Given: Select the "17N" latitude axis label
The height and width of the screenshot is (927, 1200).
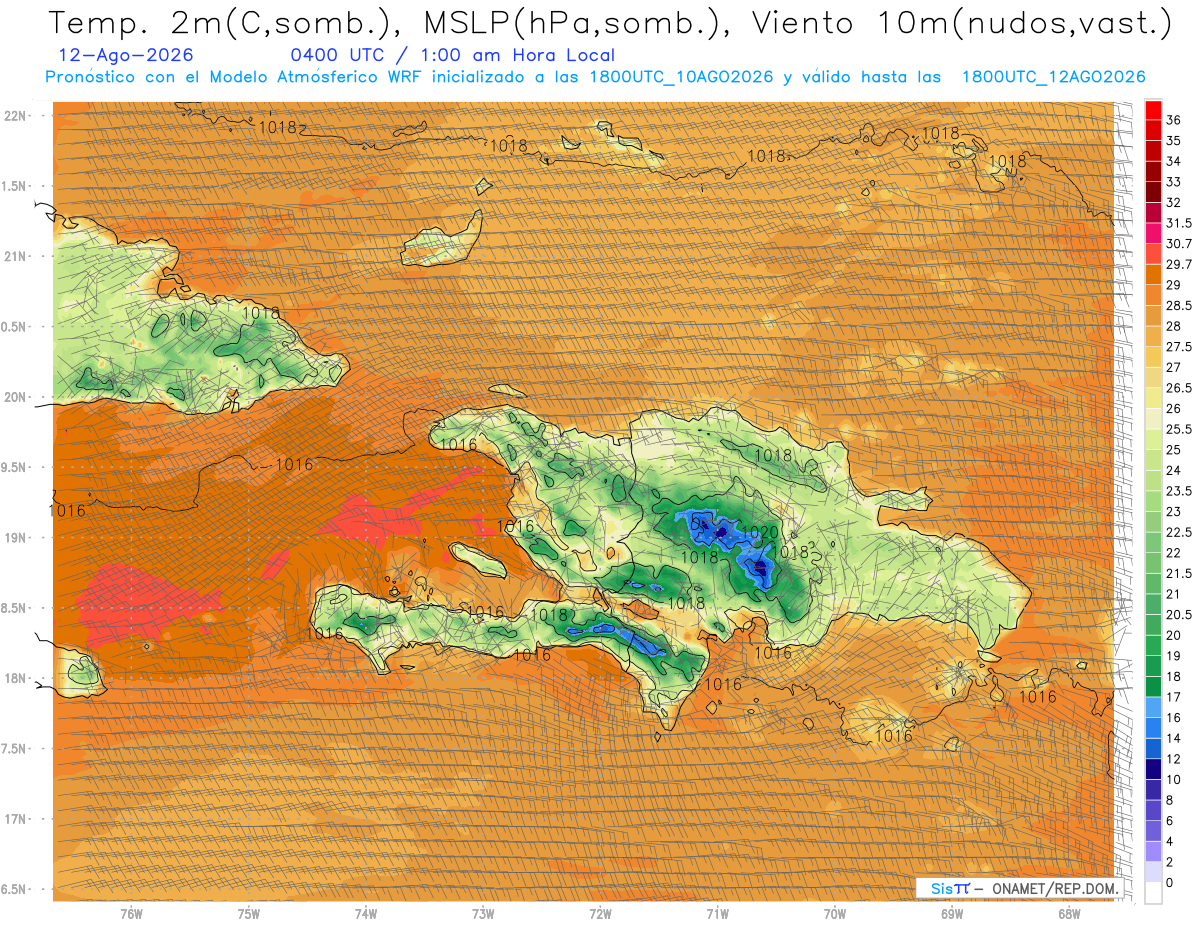Looking at the screenshot, I should point(16,819).
